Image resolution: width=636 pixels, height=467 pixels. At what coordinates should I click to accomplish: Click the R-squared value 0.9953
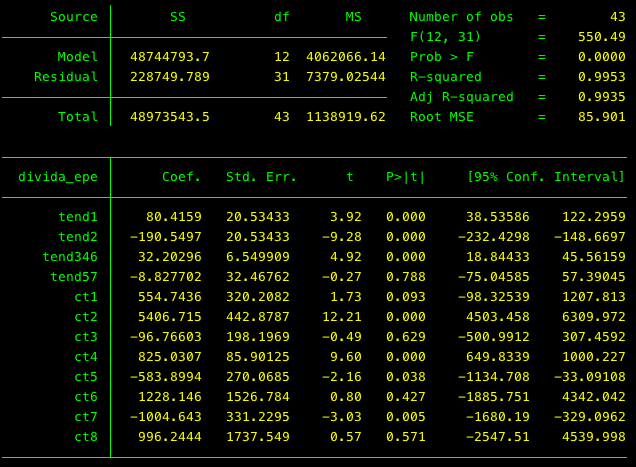(601, 77)
